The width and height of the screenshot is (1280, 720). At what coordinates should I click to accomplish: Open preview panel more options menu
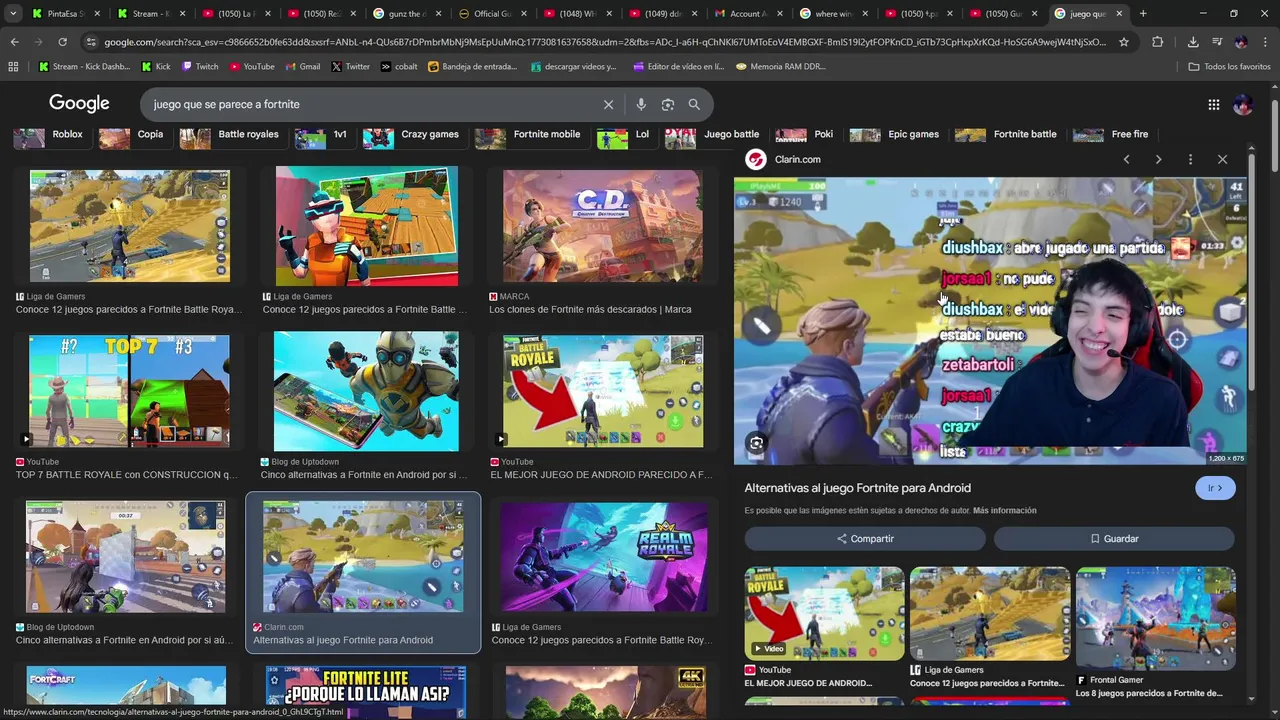1190,159
